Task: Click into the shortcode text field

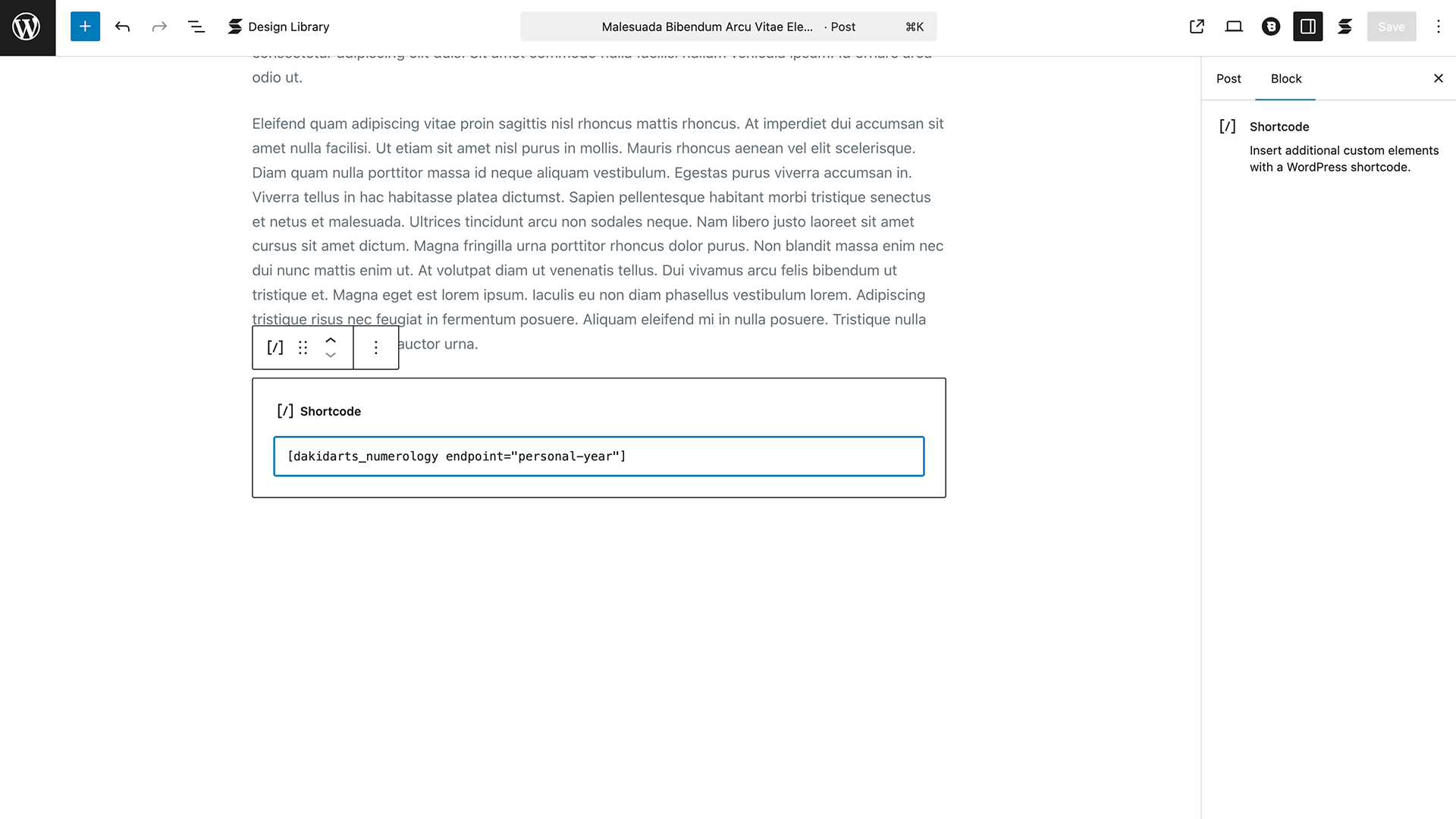Action: [x=598, y=456]
